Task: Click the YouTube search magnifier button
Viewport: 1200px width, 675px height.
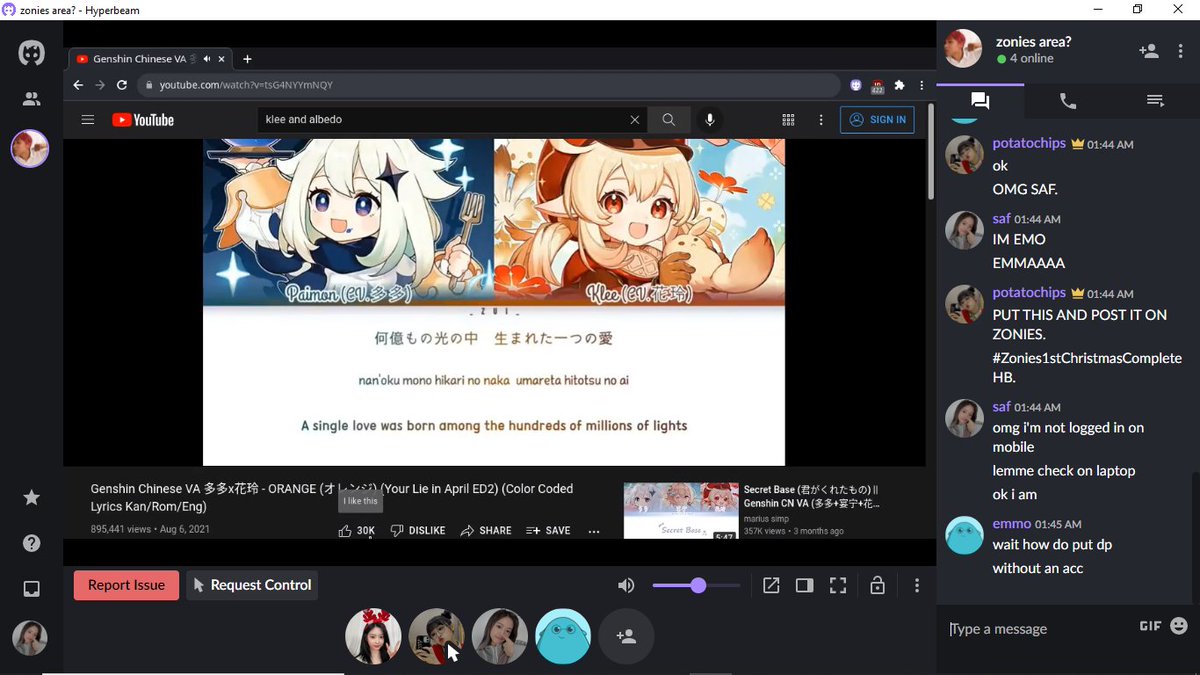Action: (x=668, y=120)
